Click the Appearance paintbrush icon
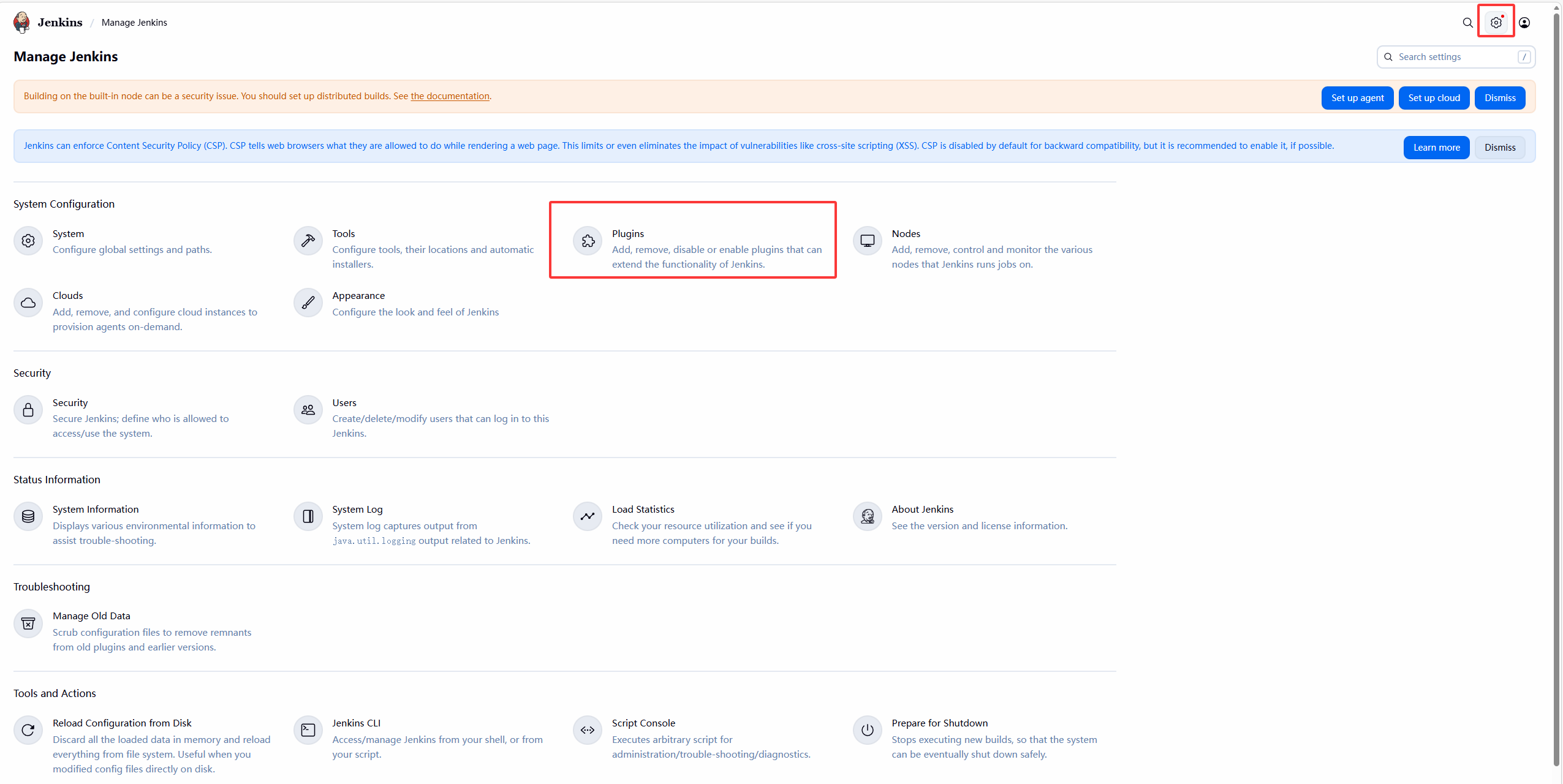 (308, 303)
